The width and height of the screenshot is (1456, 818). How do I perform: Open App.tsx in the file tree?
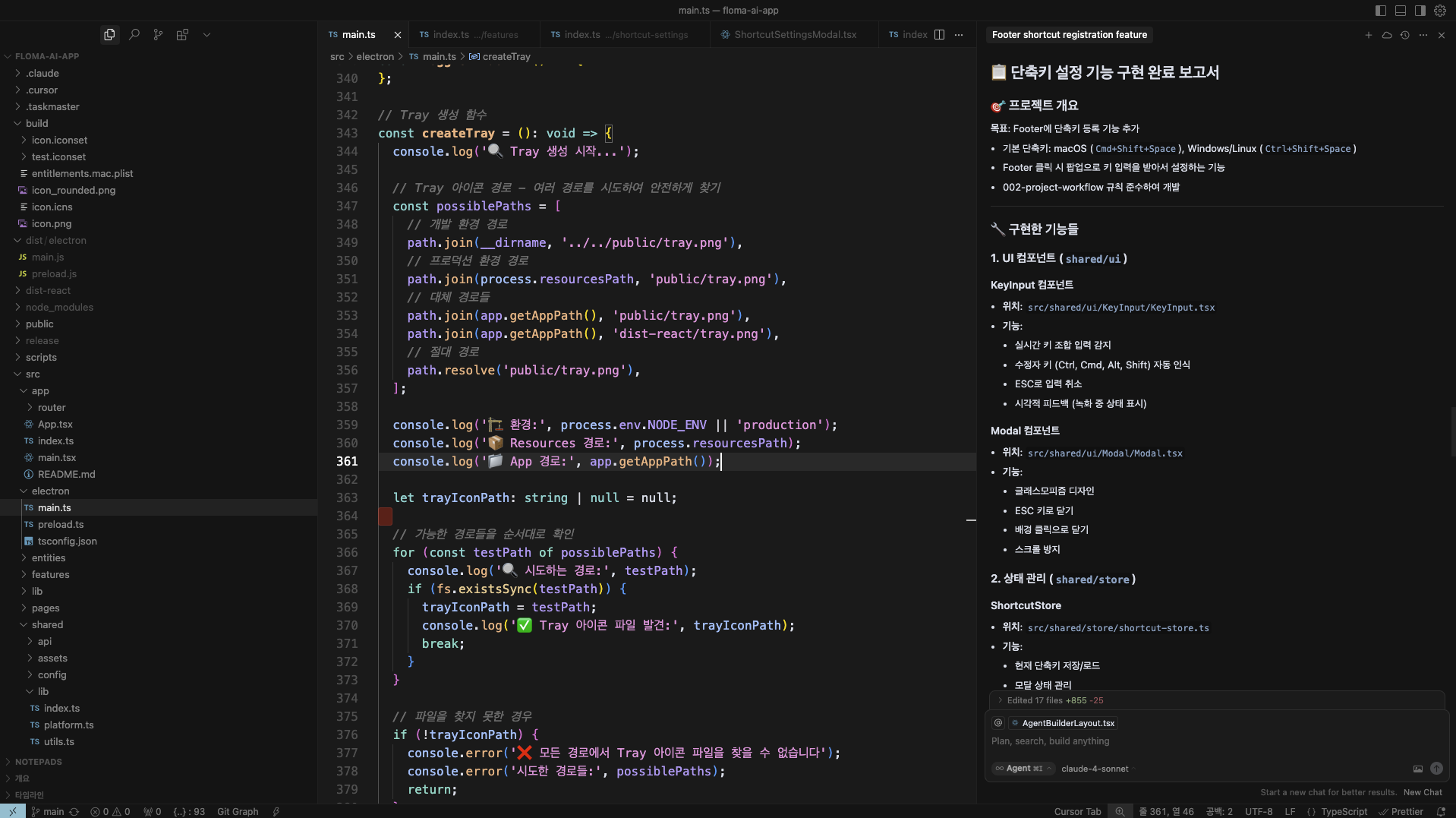55,425
